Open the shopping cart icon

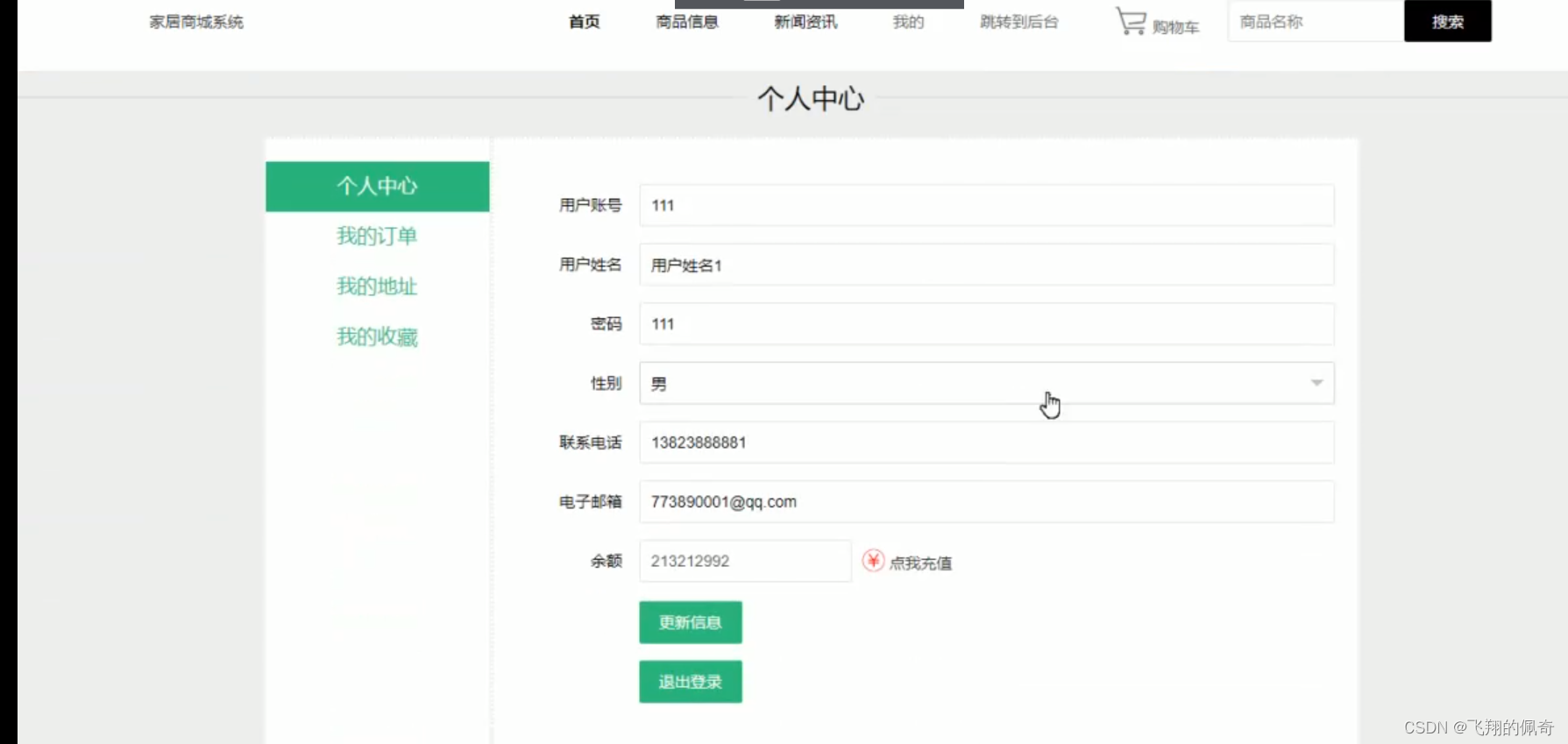1131,21
